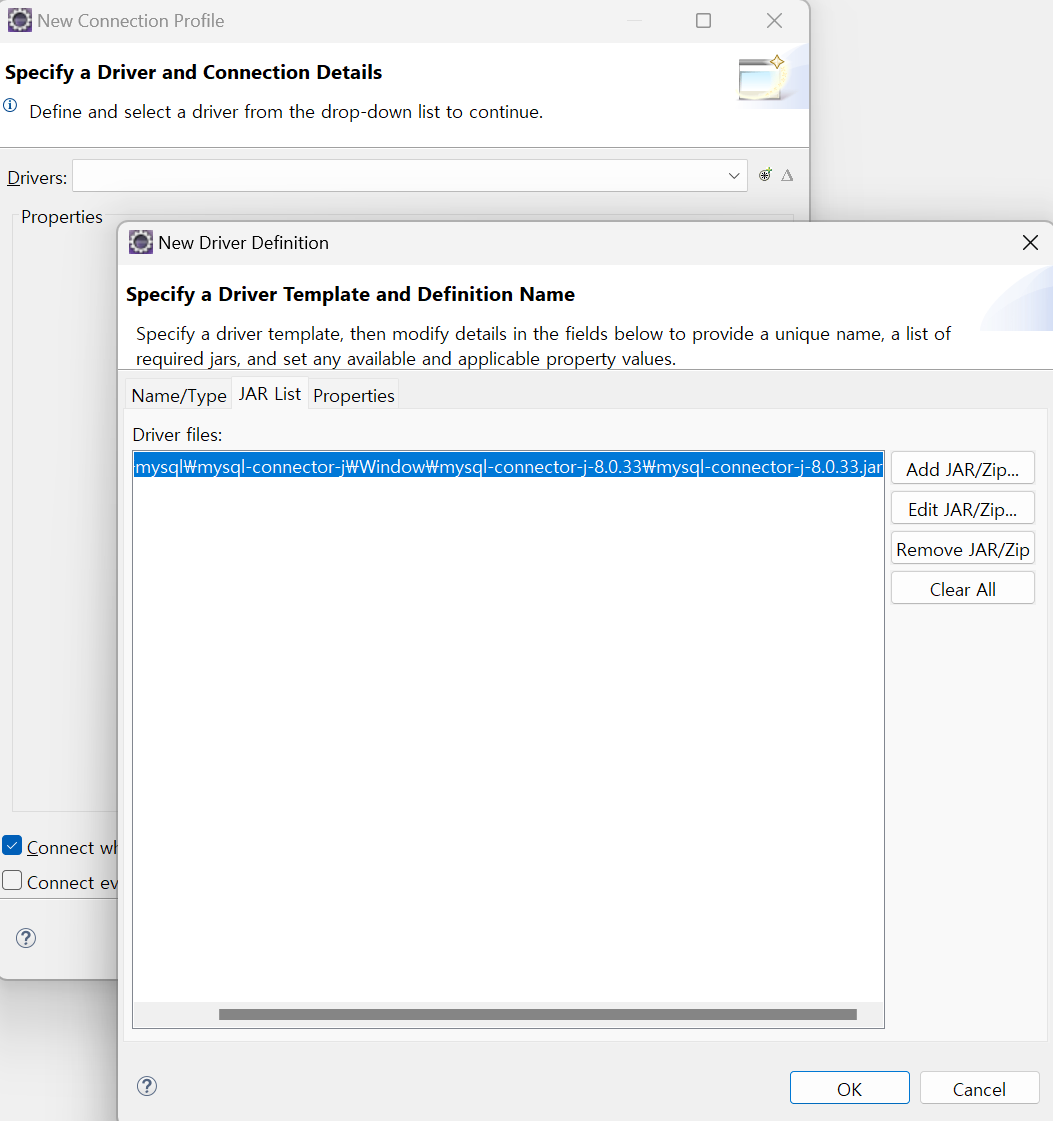Select the JAR List tab

click(269, 394)
